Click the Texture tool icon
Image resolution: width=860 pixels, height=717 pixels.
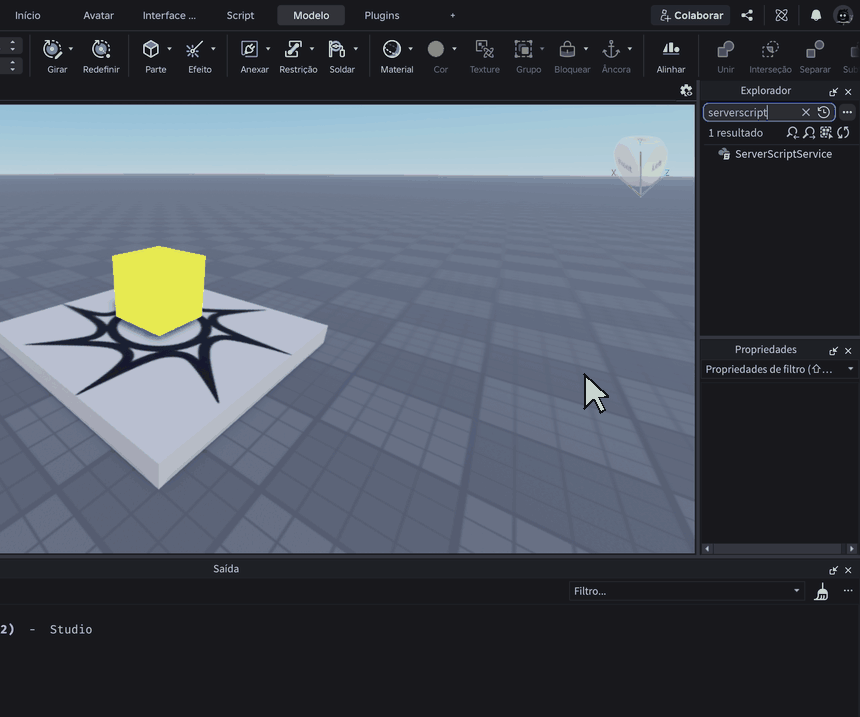click(x=485, y=49)
